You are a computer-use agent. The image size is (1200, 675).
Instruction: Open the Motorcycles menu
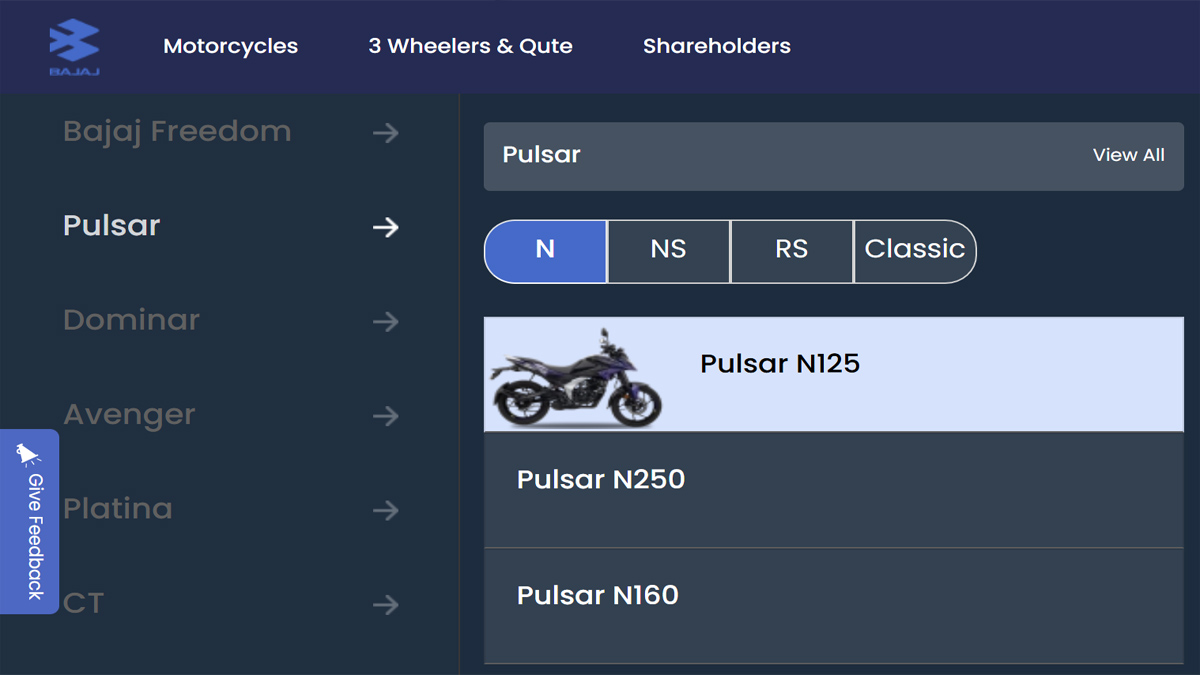(x=231, y=46)
